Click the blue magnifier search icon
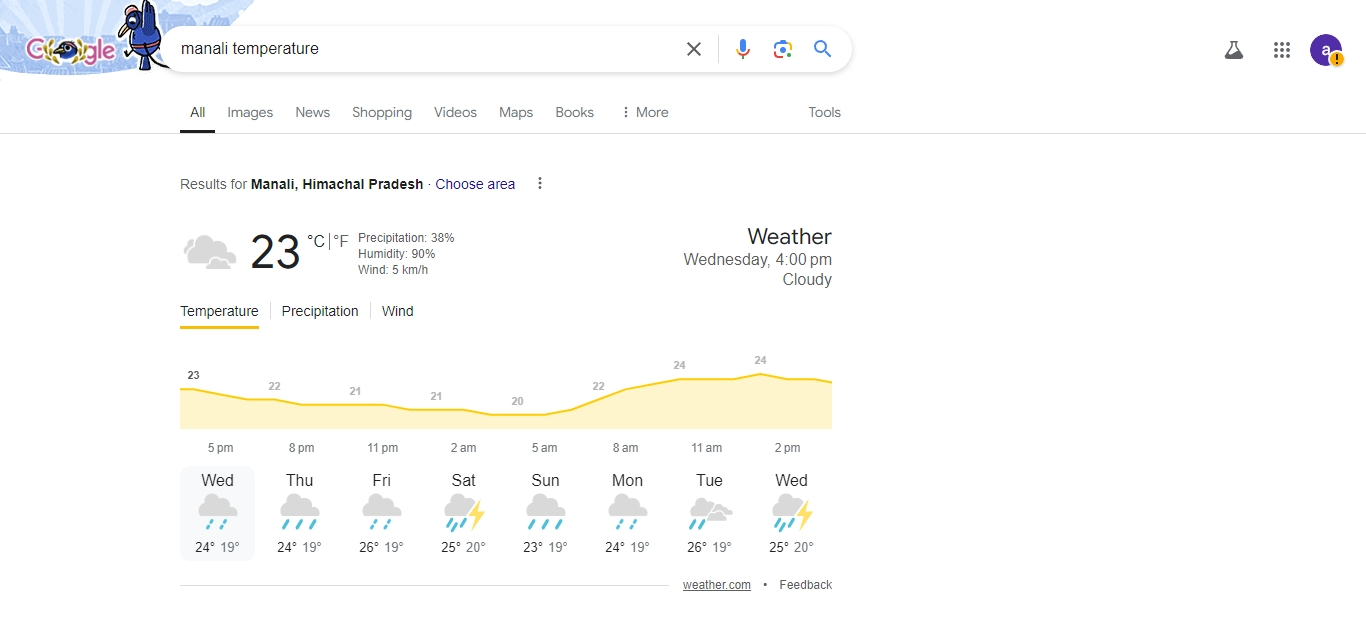The image size is (1366, 641). pyautogui.click(x=822, y=49)
